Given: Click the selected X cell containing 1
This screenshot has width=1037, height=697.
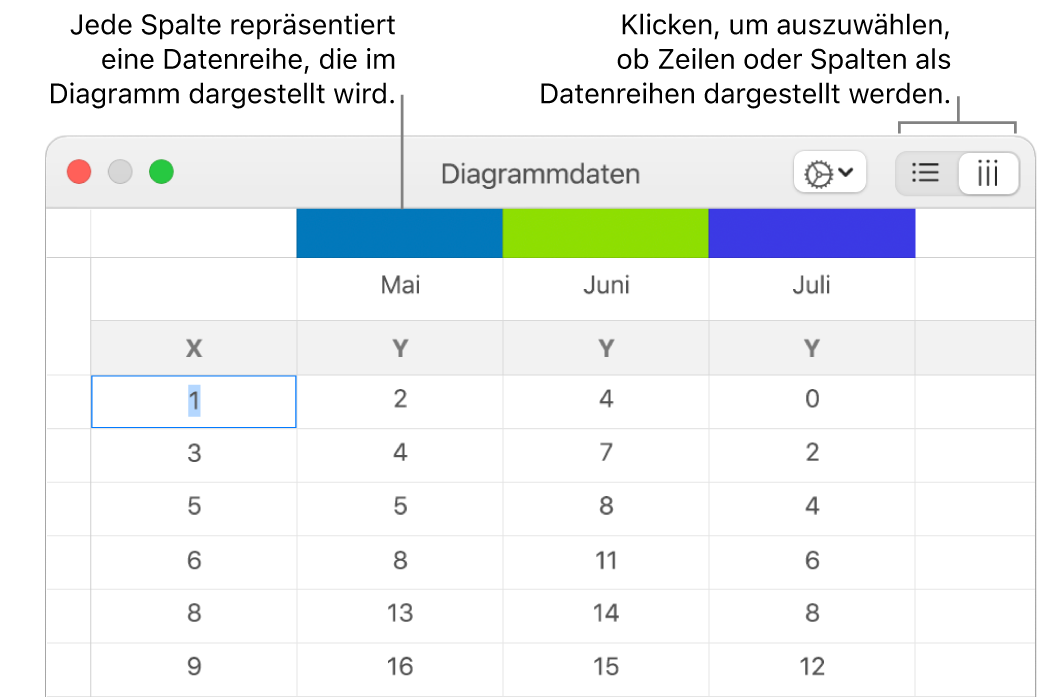Looking at the screenshot, I should pos(194,401).
